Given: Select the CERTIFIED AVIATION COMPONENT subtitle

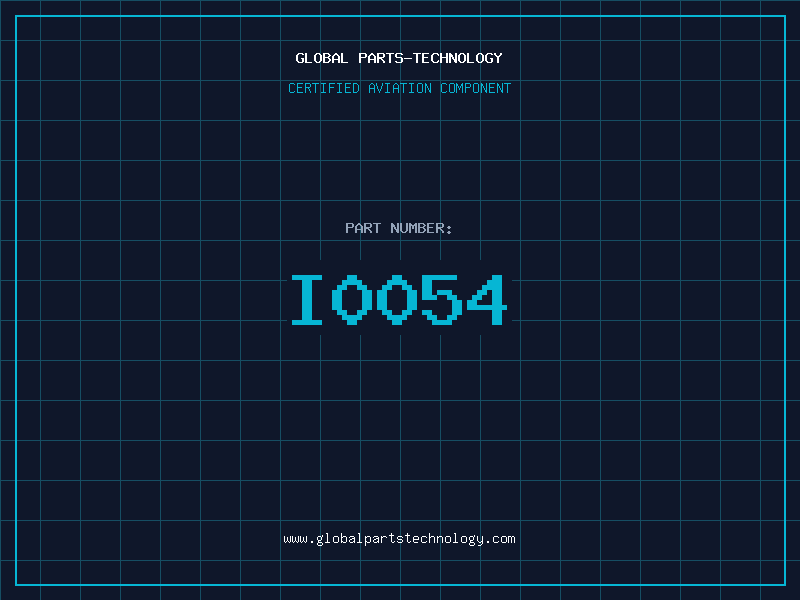Looking at the screenshot, I should point(399,88).
